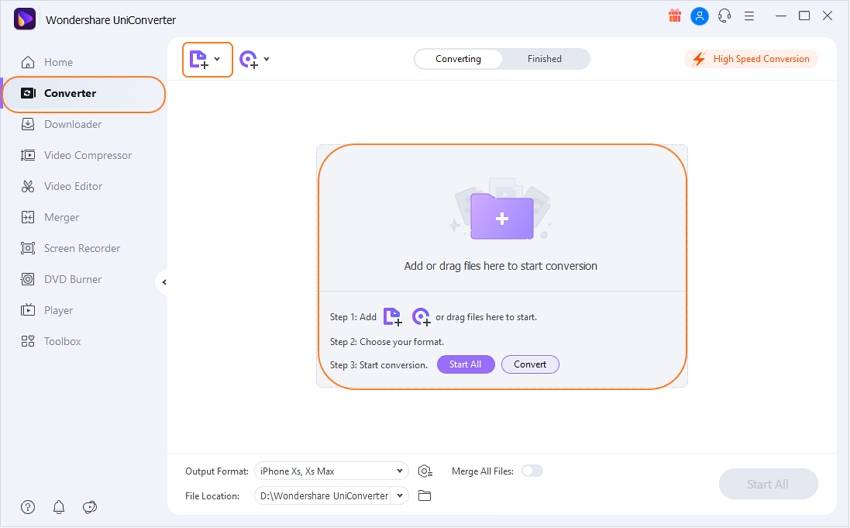The image size is (850, 528).
Task: Minimize the UniConverter window
Action: (781, 16)
